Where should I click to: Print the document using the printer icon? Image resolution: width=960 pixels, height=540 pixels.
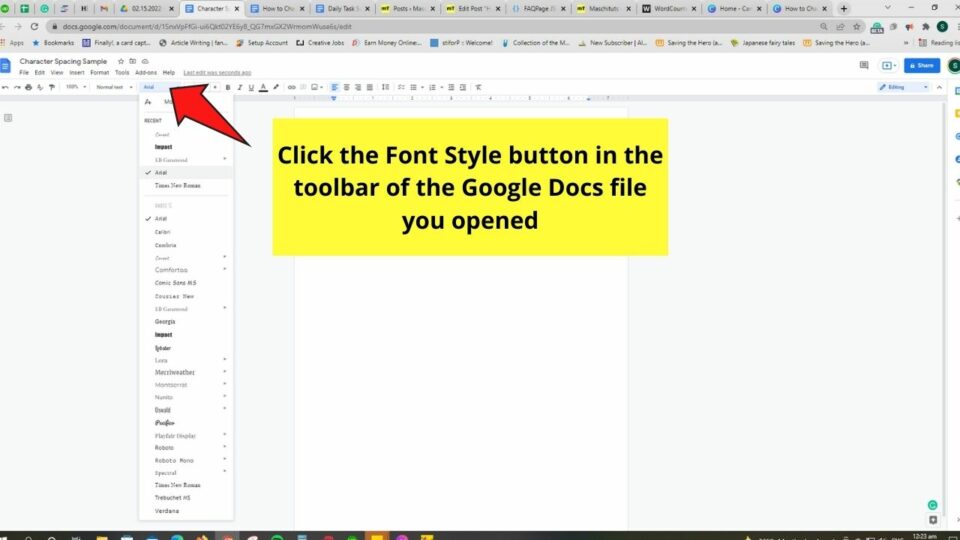pyautogui.click(x=28, y=88)
